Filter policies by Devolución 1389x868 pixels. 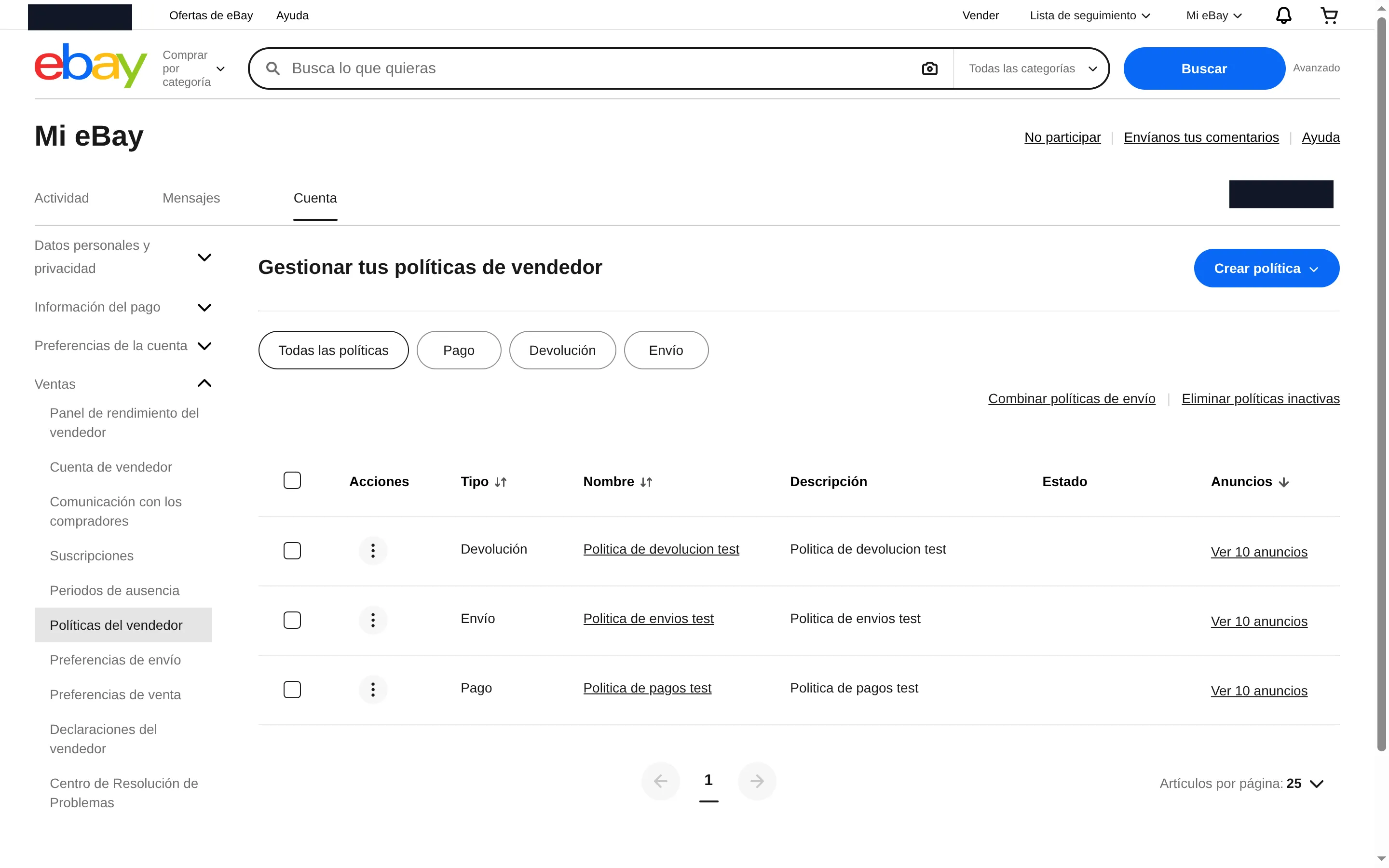(x=562, y=350)
